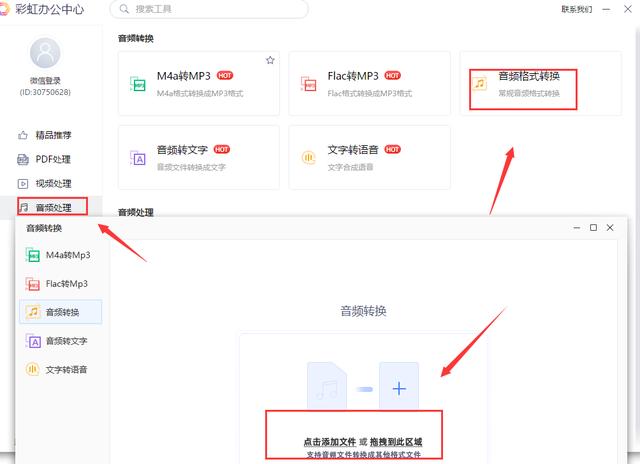Screen dimensions: 640x464
Task: Click the 微信登录 login text
Action: click(45, 80)
